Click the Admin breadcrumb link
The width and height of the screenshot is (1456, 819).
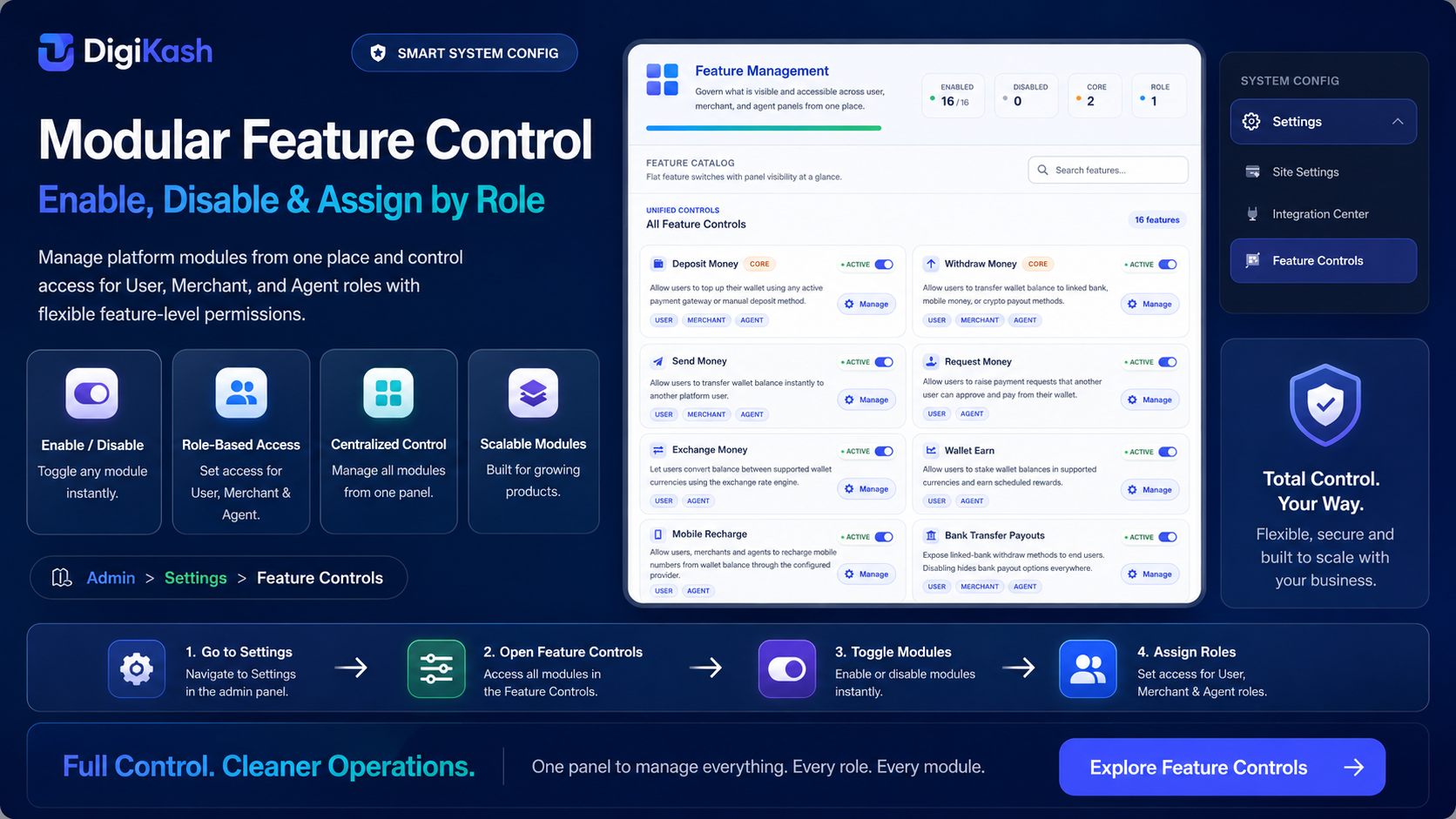pyautogui.click(x=111, y=578)
